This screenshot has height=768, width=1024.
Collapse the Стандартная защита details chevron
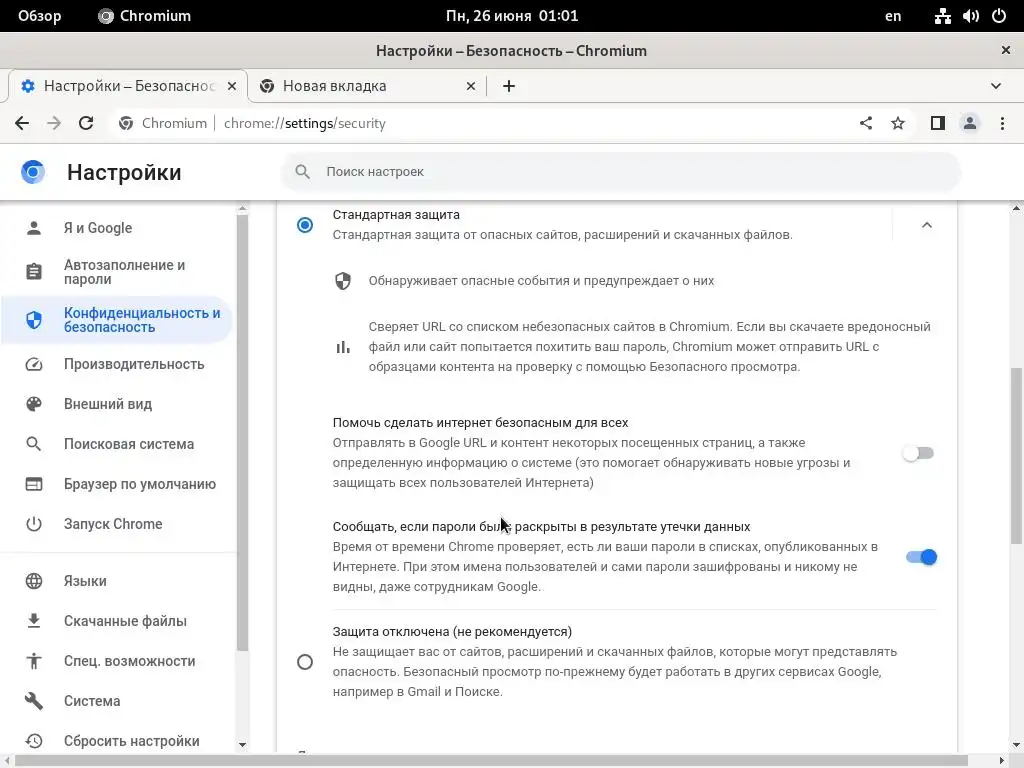tap(927, 225)
